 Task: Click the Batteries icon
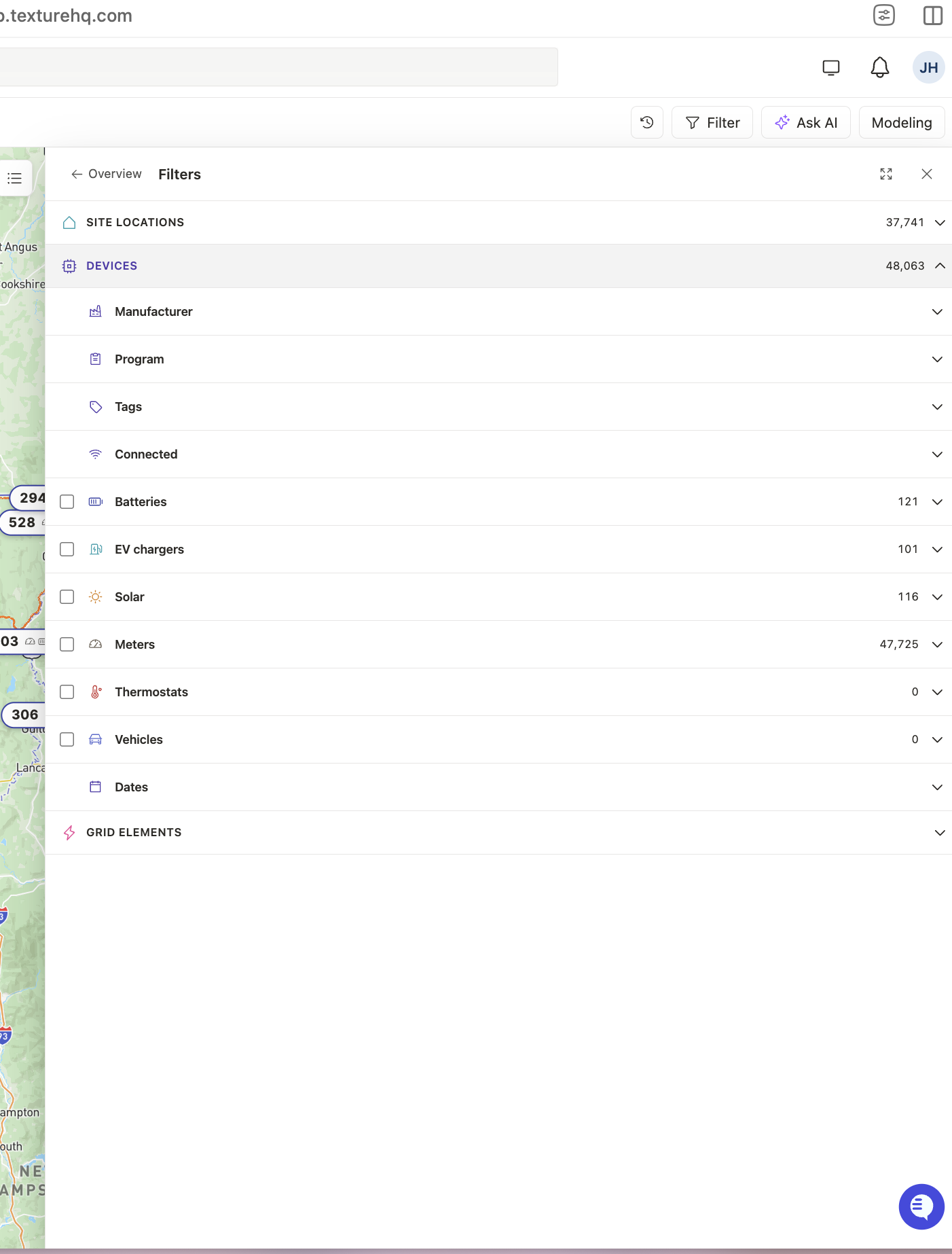96,501
